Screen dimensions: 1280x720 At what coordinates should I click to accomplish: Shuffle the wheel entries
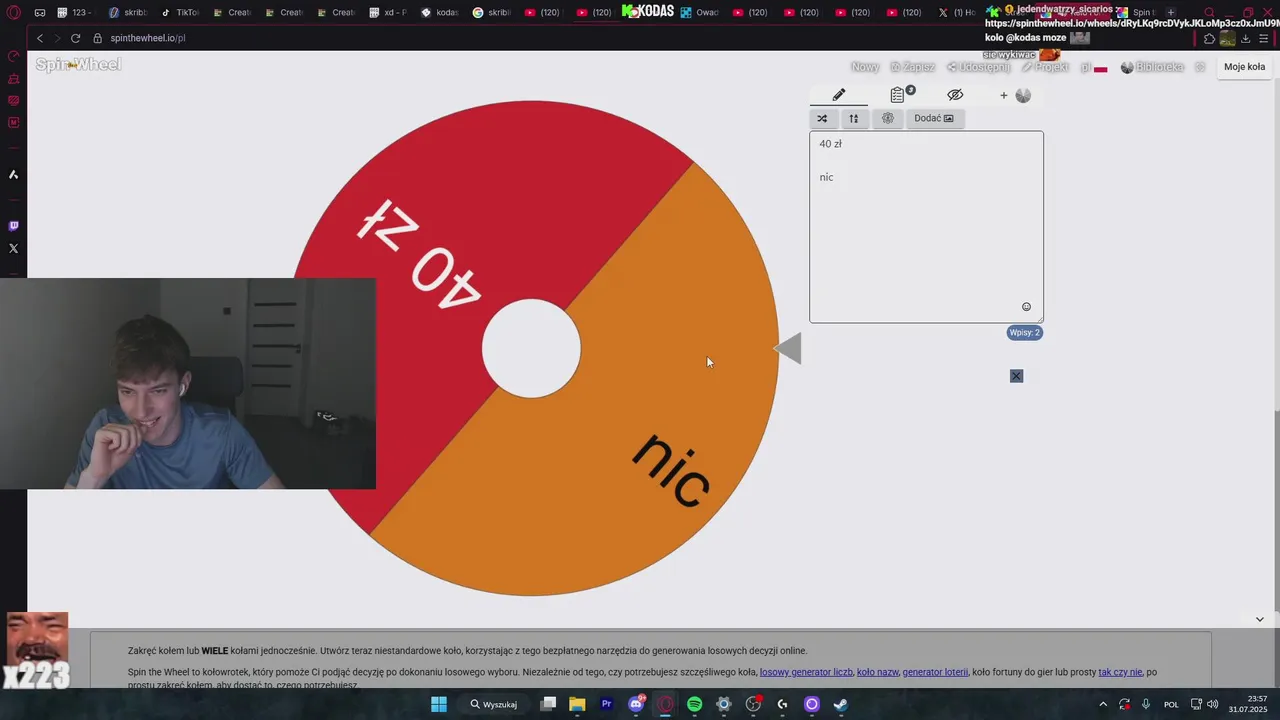(822, 118)
